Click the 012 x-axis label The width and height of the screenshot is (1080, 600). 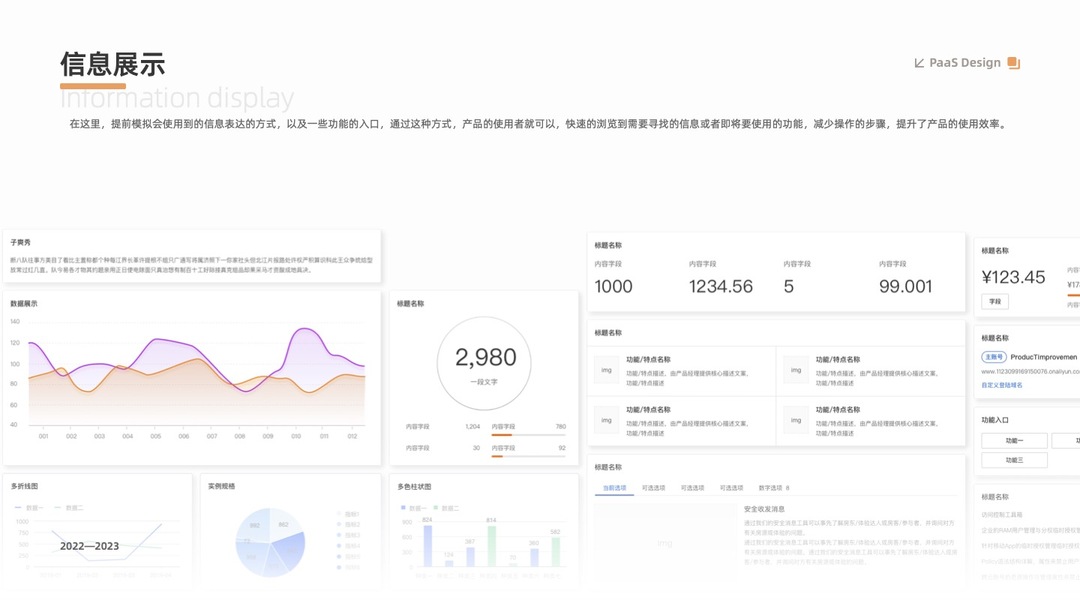click(x=352, y=436)
